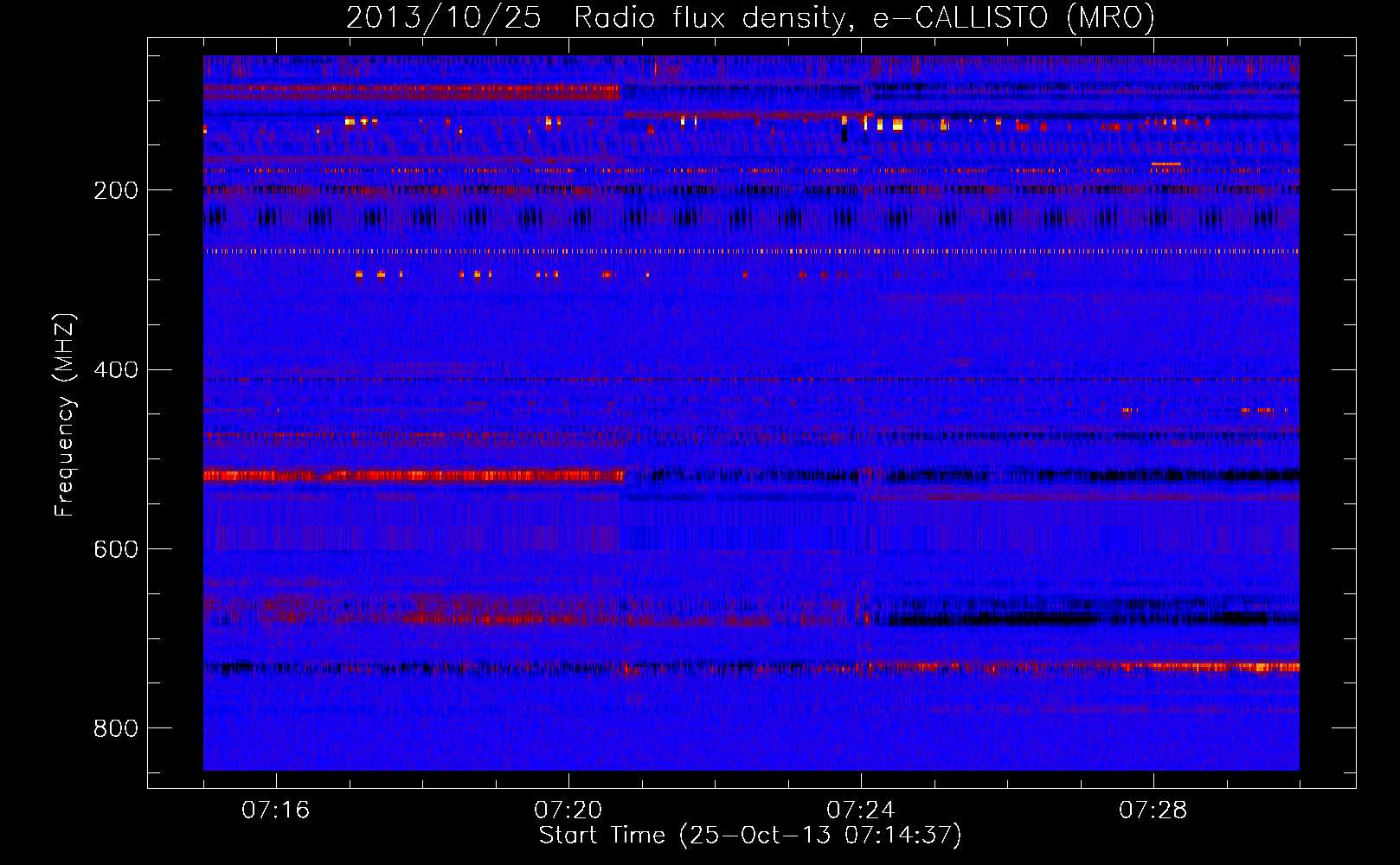Image resolution: width=1400 pixels, height=865 pixels.
Task: Click the 600 frequency tick label
Action: pyautogui.click(x=116, y=549)
